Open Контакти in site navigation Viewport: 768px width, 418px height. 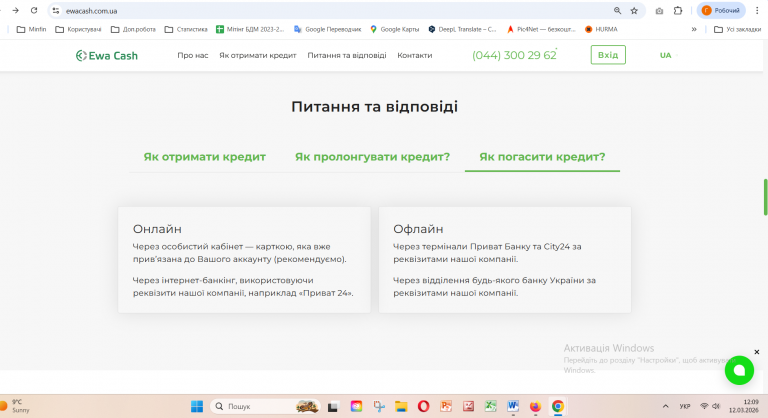point(414,55)
